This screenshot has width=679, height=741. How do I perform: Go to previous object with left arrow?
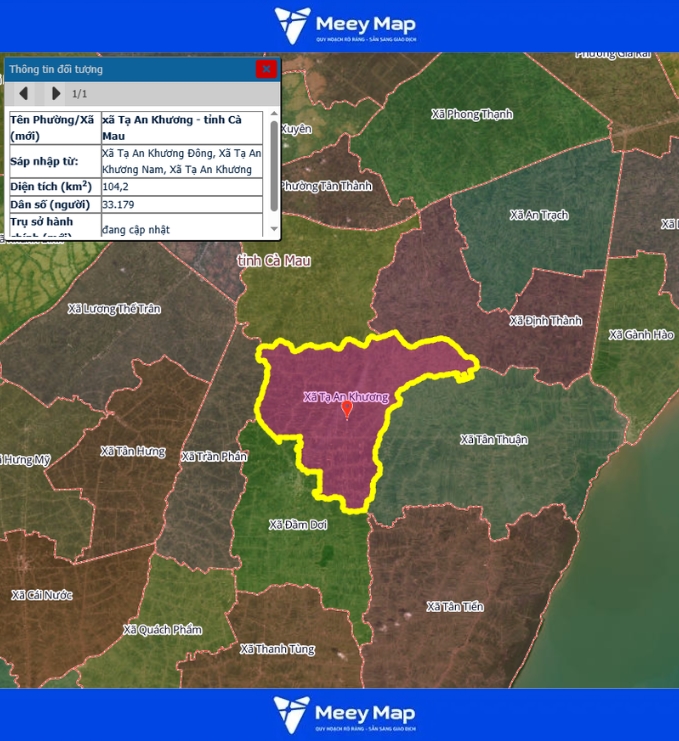(x=25, y=94)
